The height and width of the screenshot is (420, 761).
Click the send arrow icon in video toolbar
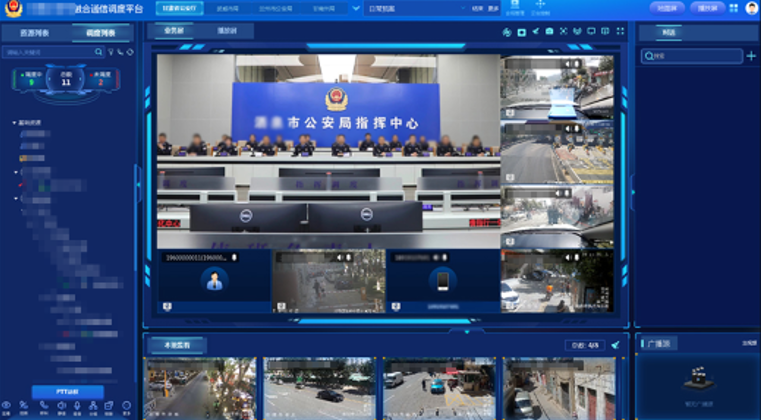tap(535, 32)
